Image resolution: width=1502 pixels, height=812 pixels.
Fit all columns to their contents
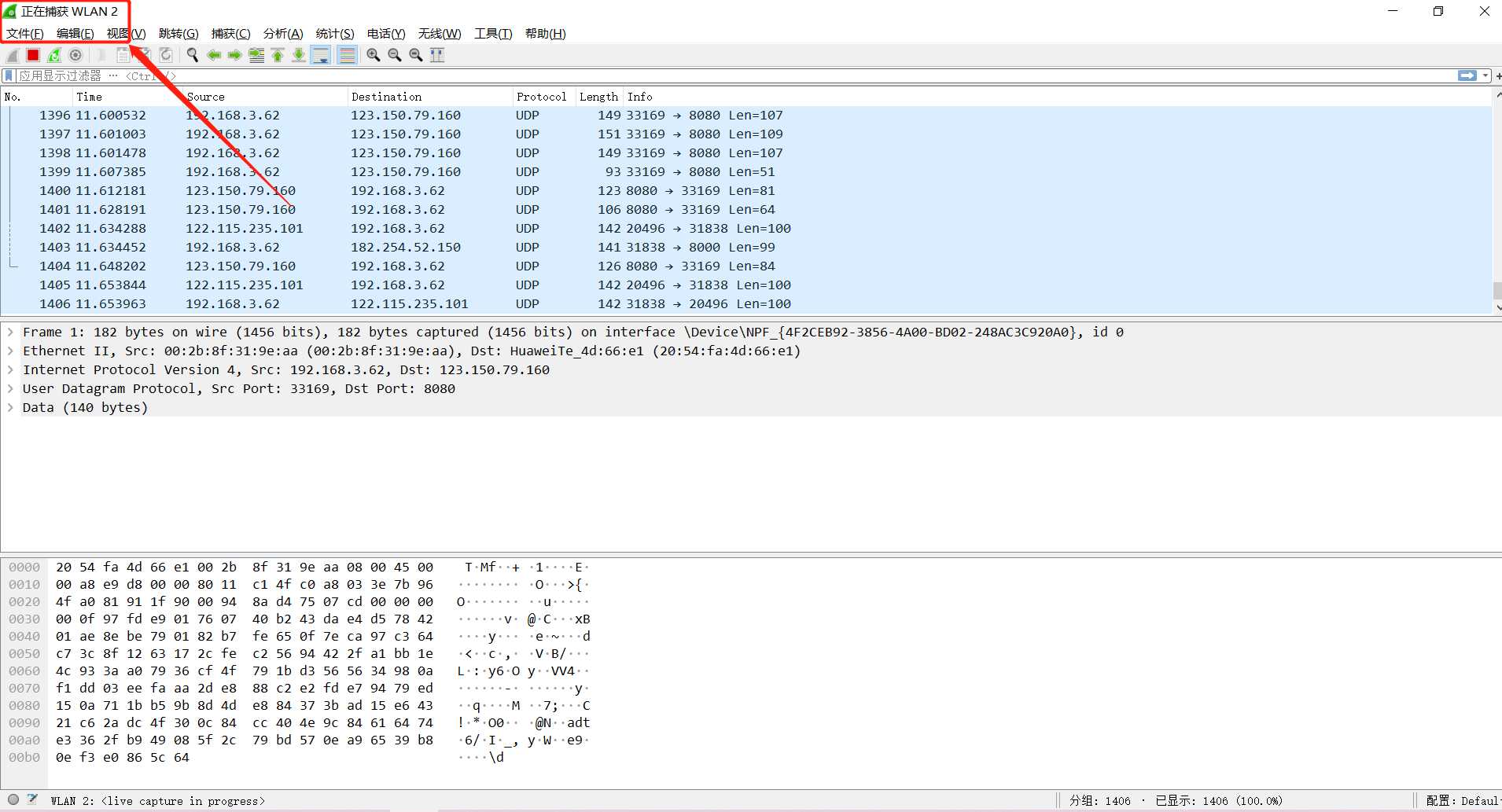pyautogui.click(x=437, y=55)
